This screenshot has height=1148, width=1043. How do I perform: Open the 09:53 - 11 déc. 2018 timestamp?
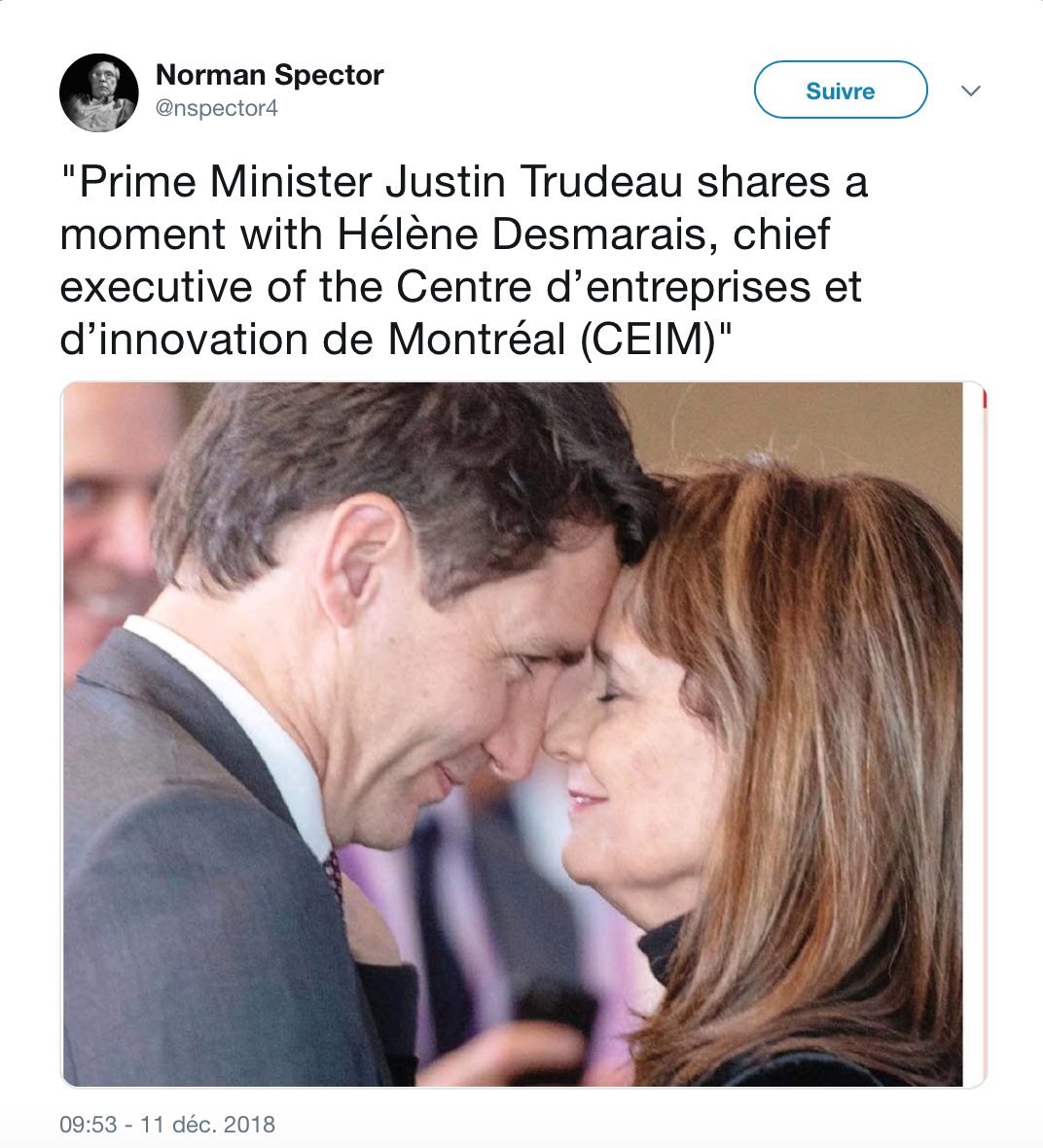(167, 1124)
